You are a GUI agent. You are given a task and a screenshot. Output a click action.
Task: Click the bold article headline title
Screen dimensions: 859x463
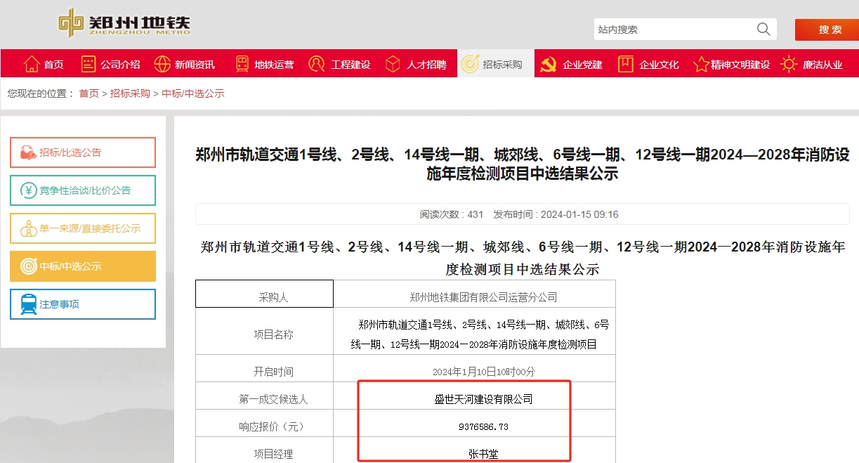coord(522,164)
